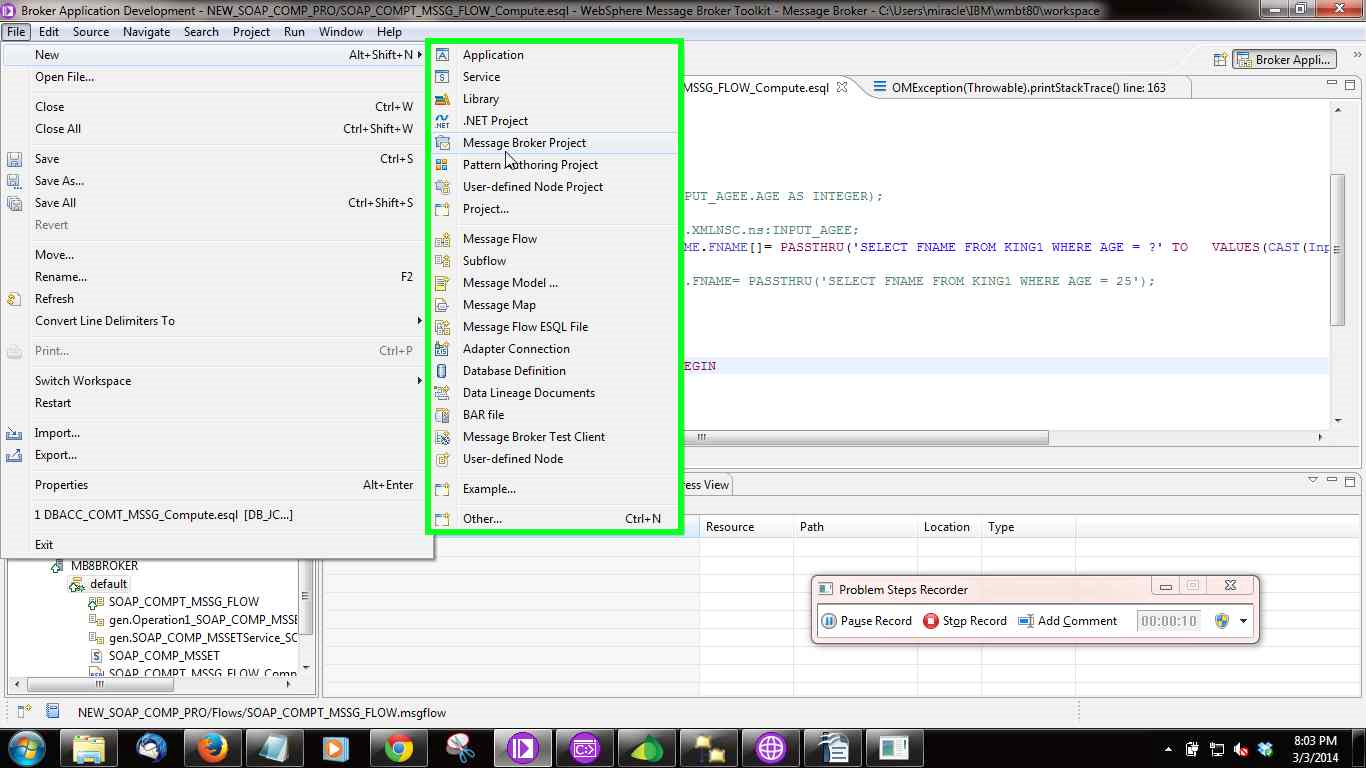Click the Subflow icon
The image size is (1366, 768).
coord(442,261)
